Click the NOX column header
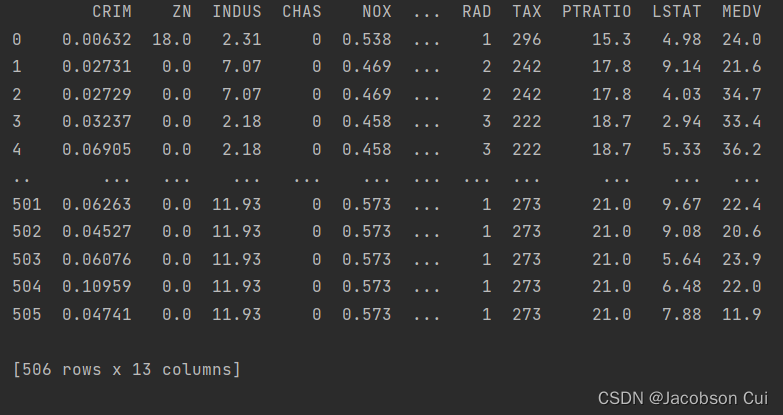The image size is (783, 415). point(377,12)
